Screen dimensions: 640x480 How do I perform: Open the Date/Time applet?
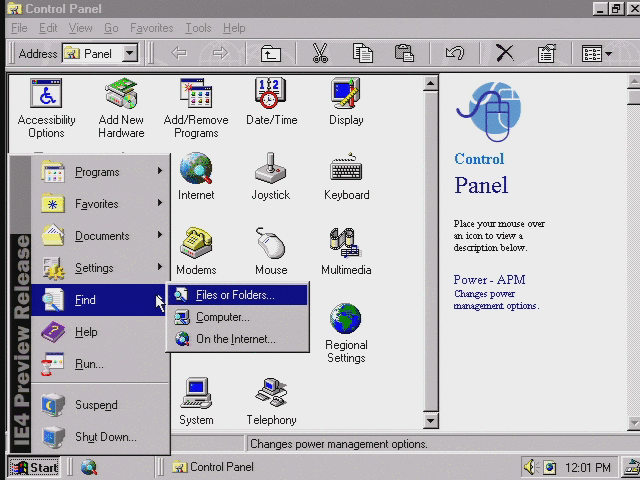coord(271,102)
